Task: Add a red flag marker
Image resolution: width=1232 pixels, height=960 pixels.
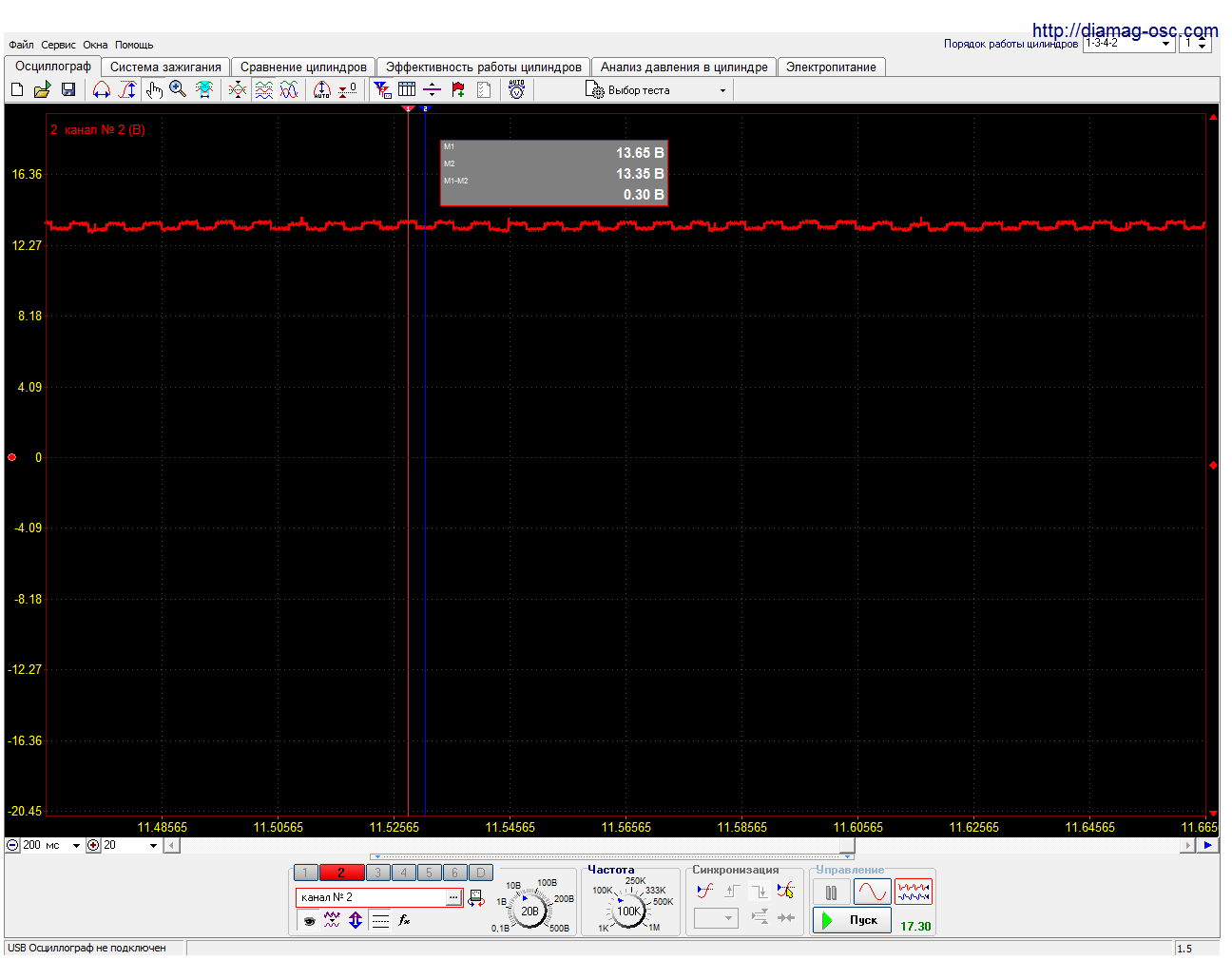Action: (458, 89)
